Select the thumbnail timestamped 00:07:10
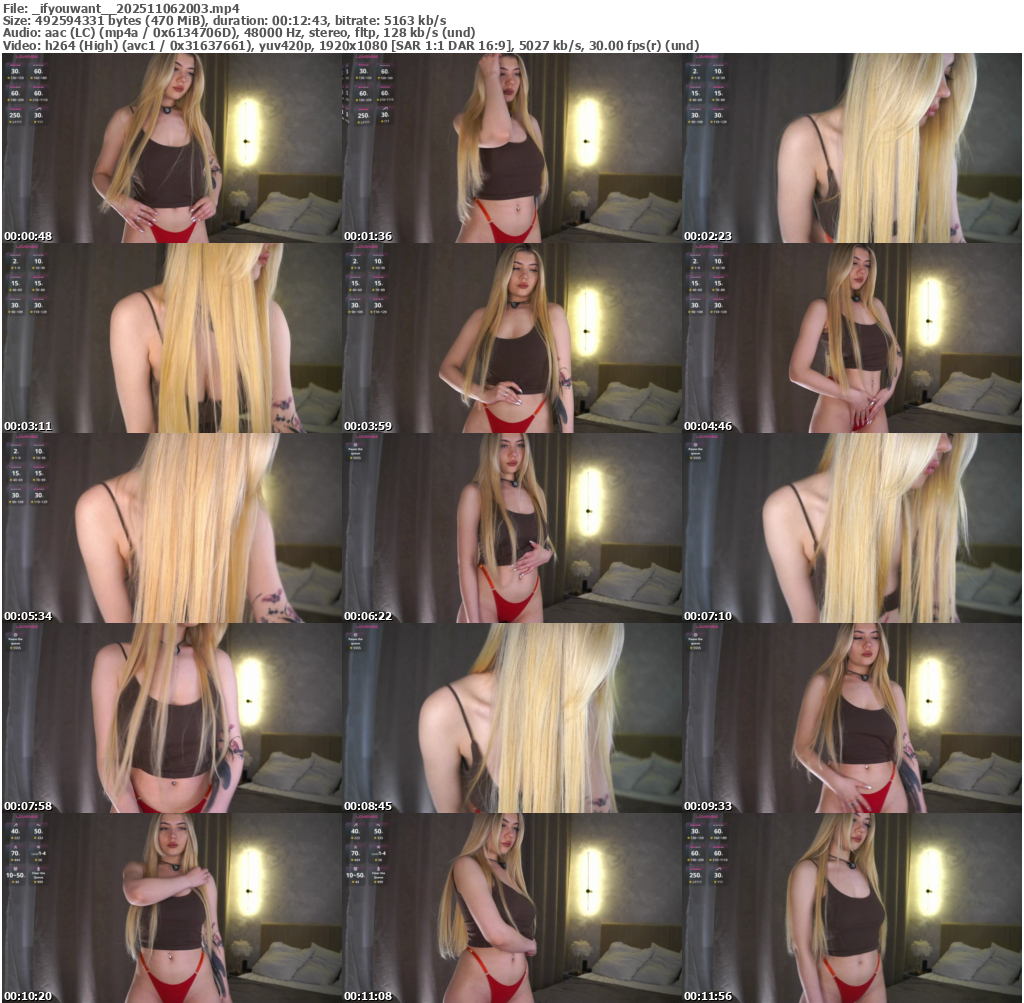The image size is (1024, 1003). coord(852,528)
